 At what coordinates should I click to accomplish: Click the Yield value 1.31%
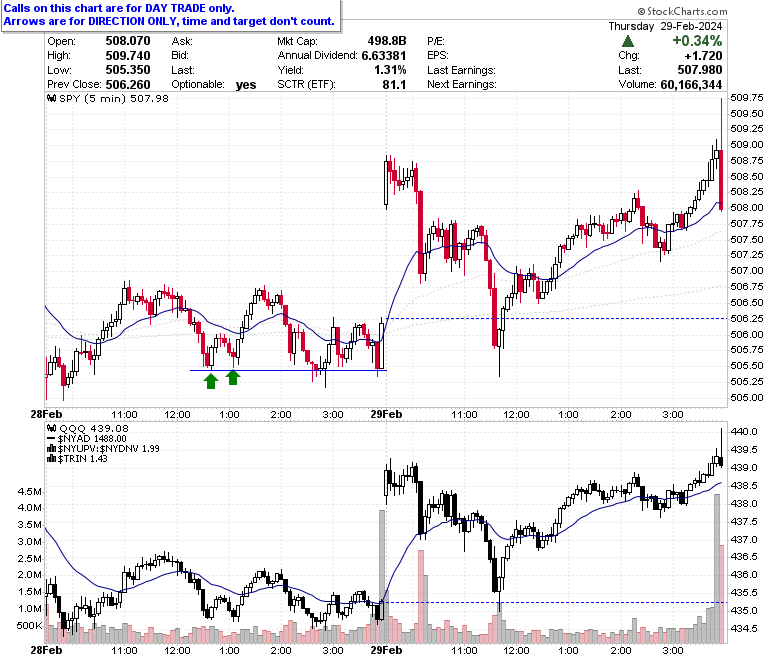(390, 70)
